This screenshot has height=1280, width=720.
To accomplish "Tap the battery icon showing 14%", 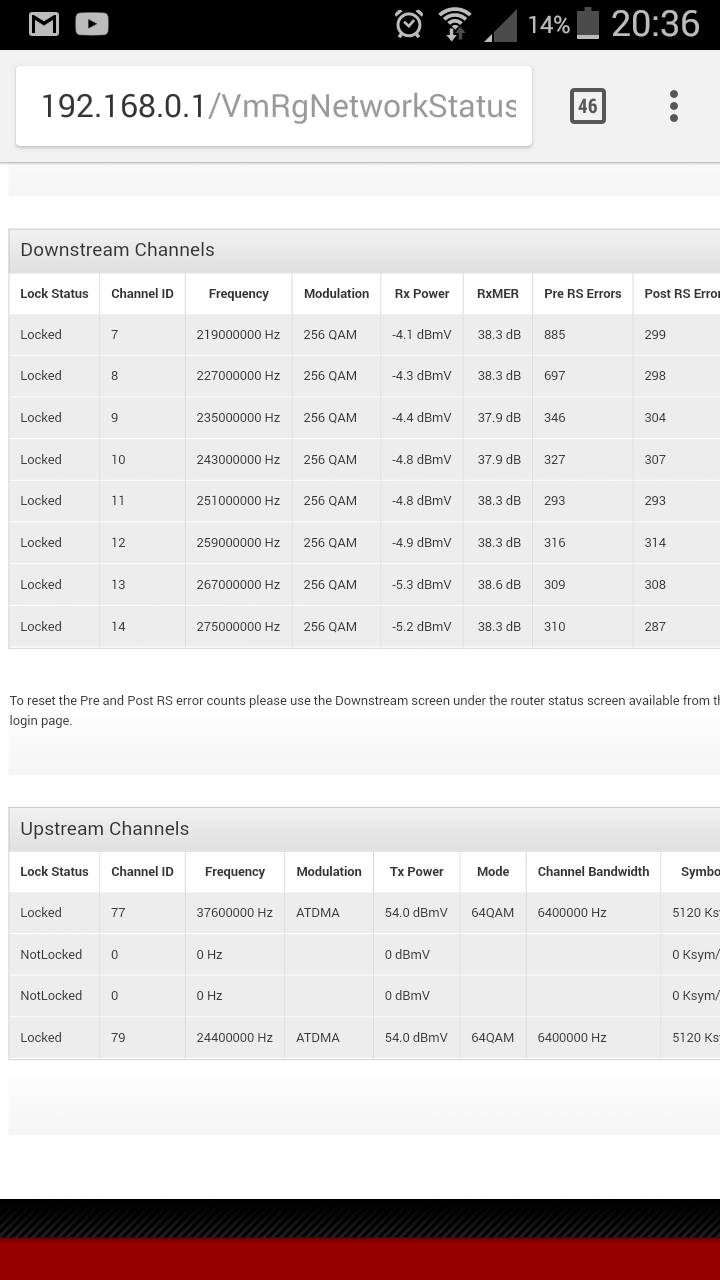I will (589, 24).
